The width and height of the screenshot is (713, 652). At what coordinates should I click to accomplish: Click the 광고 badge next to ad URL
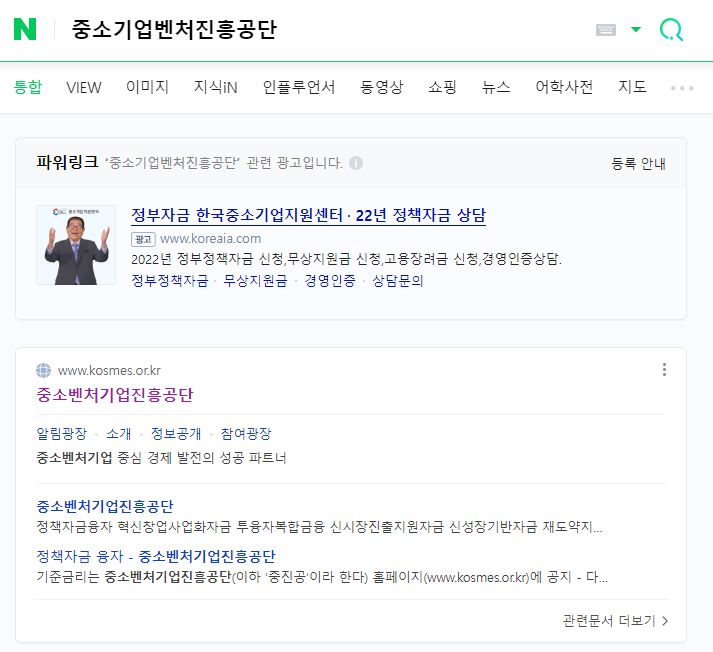[x=143, y=239]
